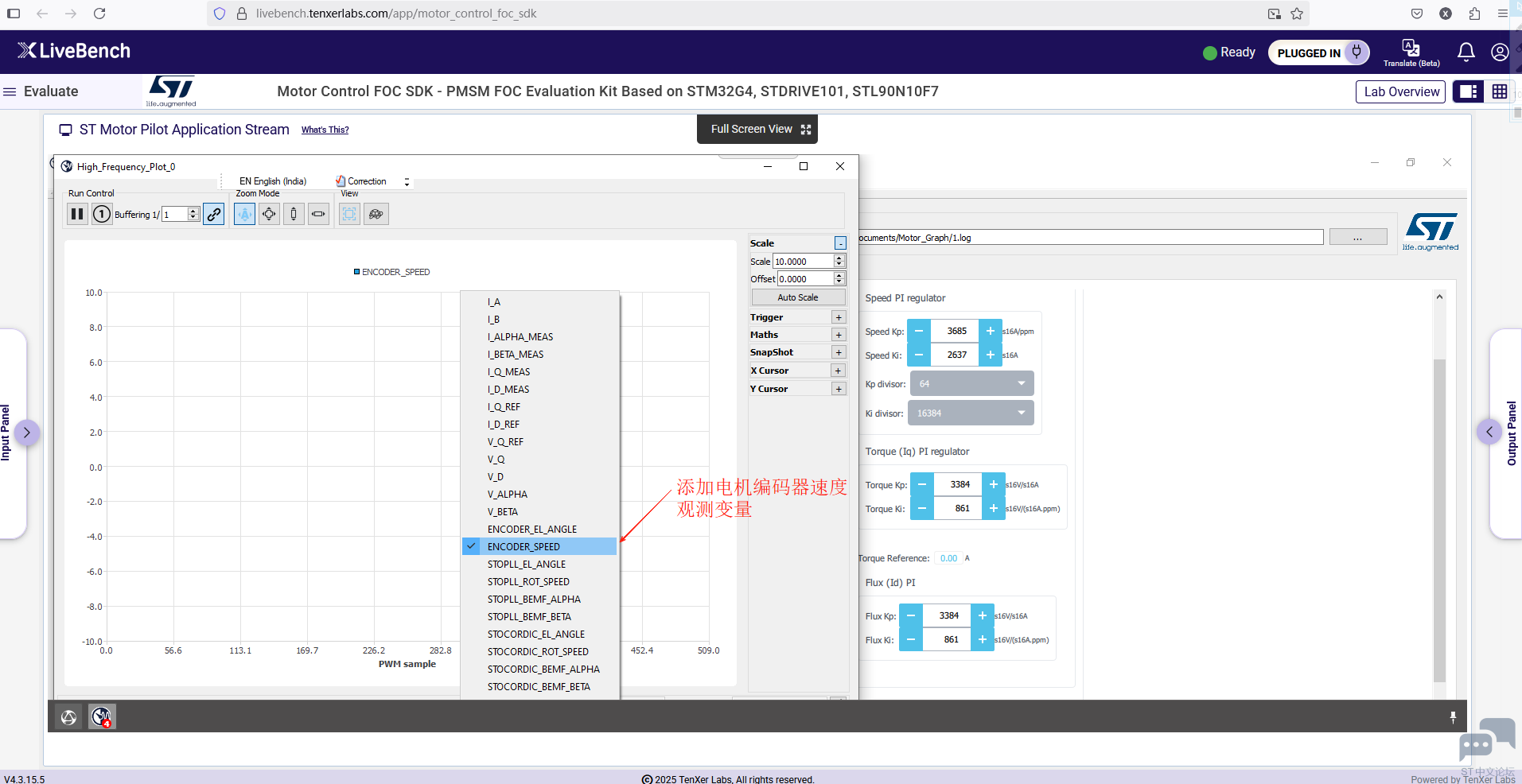Click the fit-to-view dashed square icon
1522x784 pixels.
point(349,214)
